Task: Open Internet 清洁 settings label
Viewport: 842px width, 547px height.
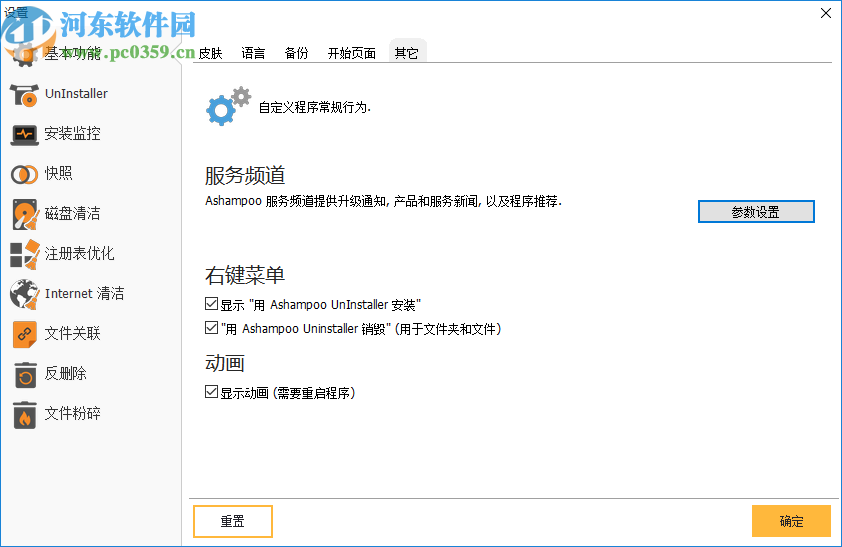Action: click(x=85, y=293)
